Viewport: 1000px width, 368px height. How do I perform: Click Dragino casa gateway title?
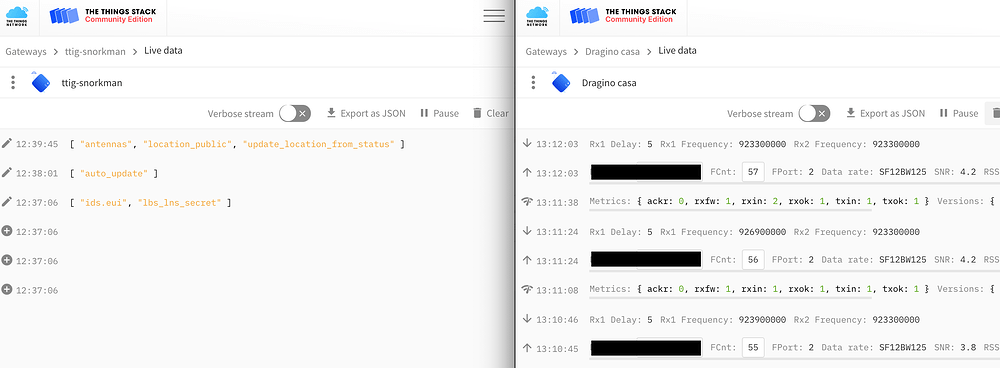(609, 83)
